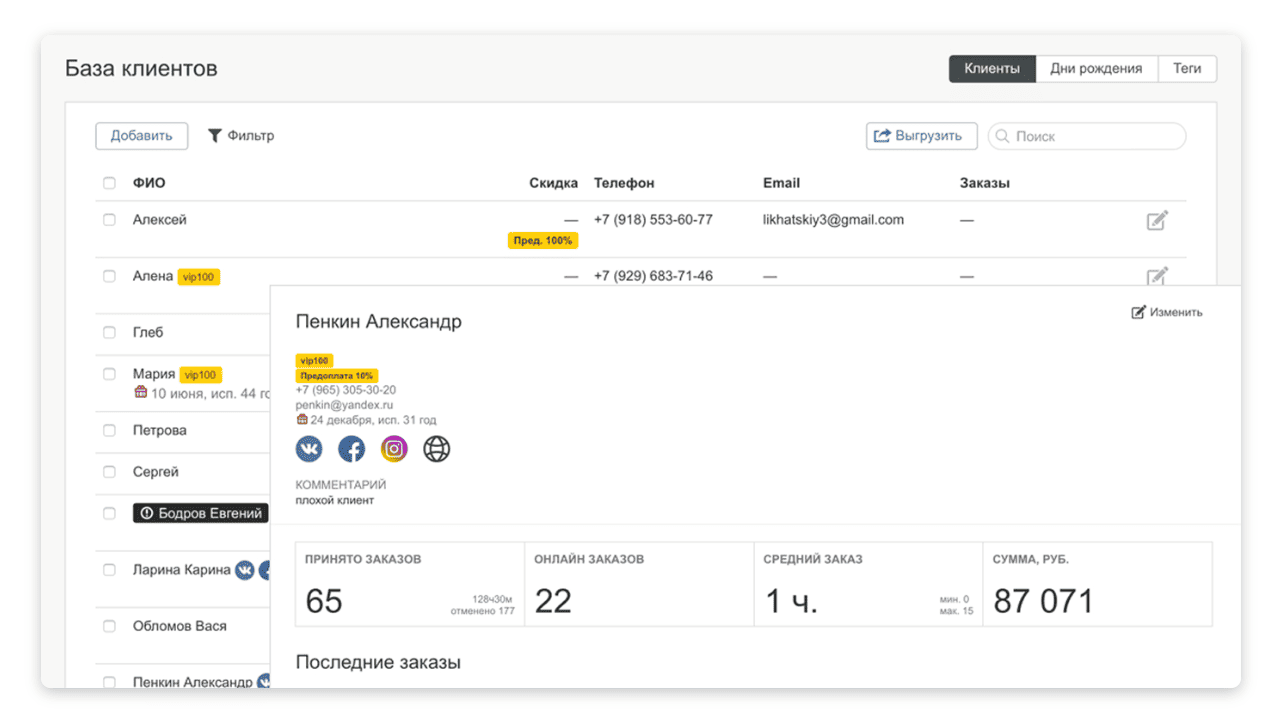This screenshot has width=1283, height=722.
Task: Switch to the Дни рождения tab
Action: coord(1095,69)
